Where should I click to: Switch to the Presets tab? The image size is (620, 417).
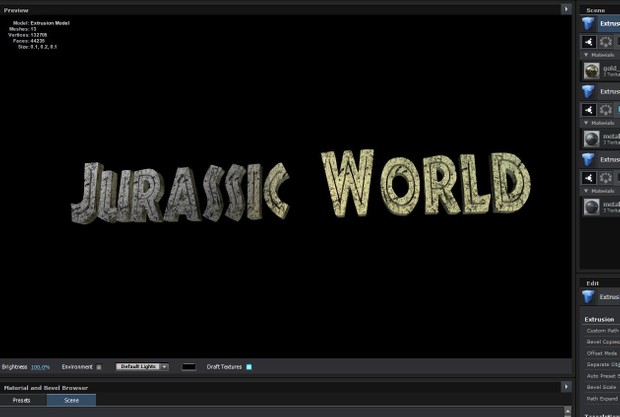click(x=21, y=400)
